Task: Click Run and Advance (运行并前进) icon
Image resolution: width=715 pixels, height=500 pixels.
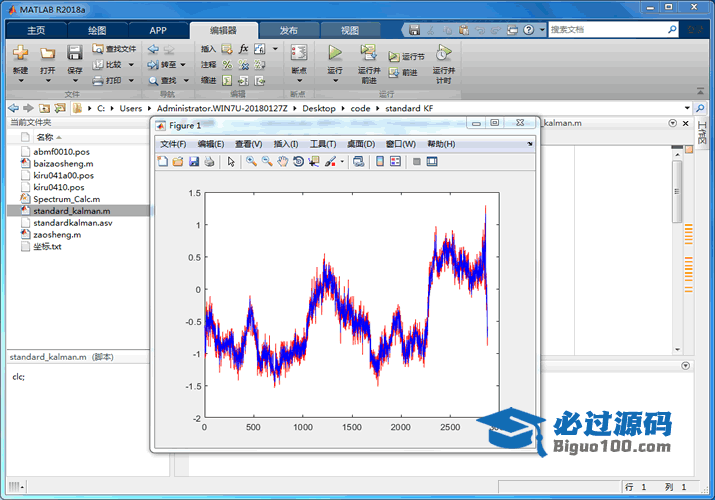Action: pyautogui.click(x=368, y=52)
